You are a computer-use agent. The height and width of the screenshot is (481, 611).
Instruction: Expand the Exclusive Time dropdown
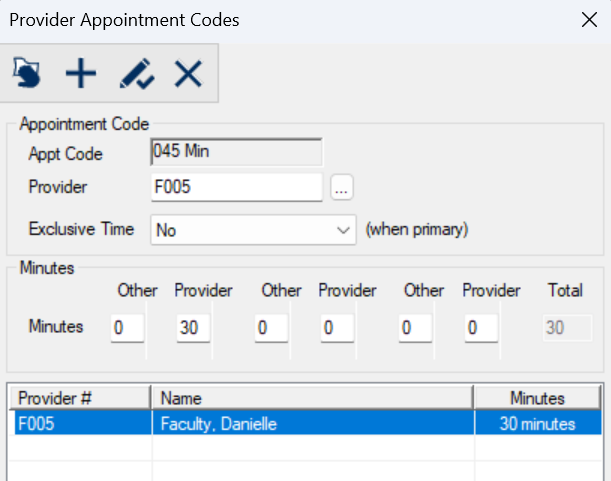pyautogui.click(x=342, y=230)
